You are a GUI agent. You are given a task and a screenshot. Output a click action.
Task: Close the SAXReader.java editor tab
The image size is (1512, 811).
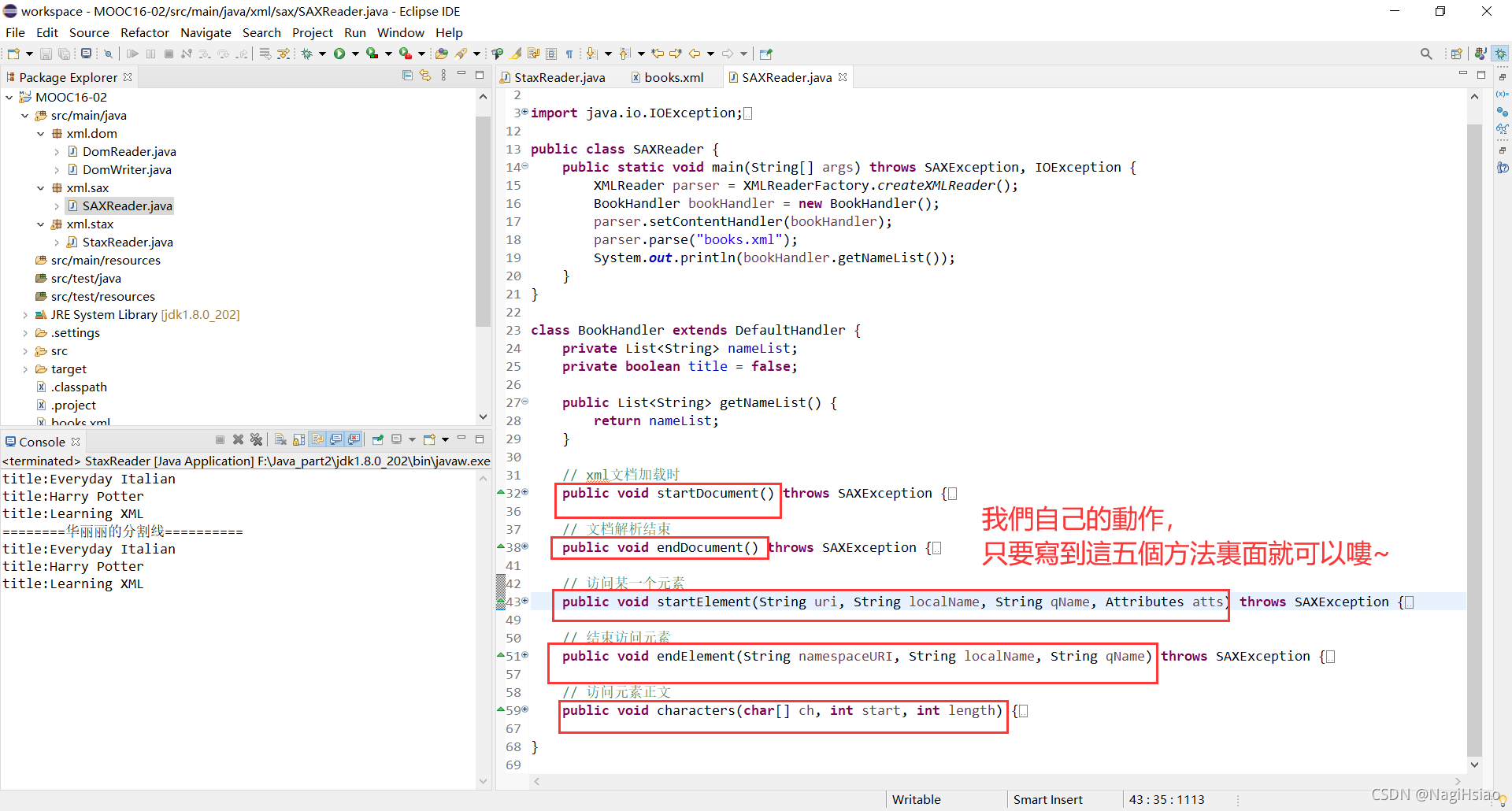(x=843, y=77)
